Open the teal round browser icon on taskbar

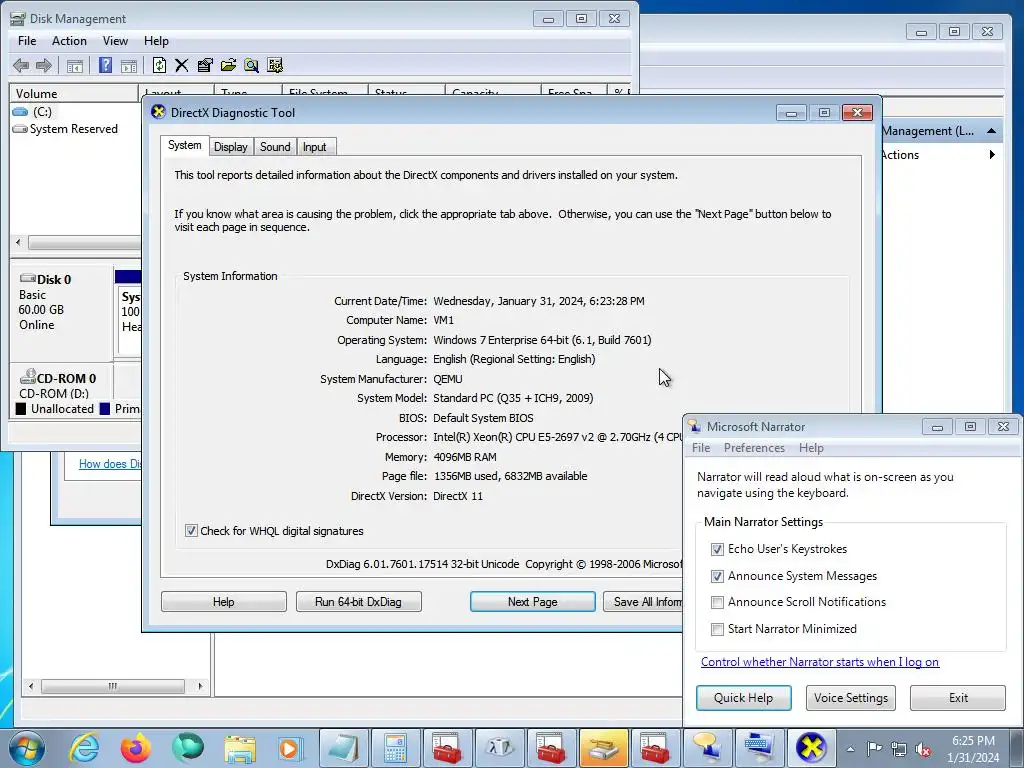tap(187, 748)
